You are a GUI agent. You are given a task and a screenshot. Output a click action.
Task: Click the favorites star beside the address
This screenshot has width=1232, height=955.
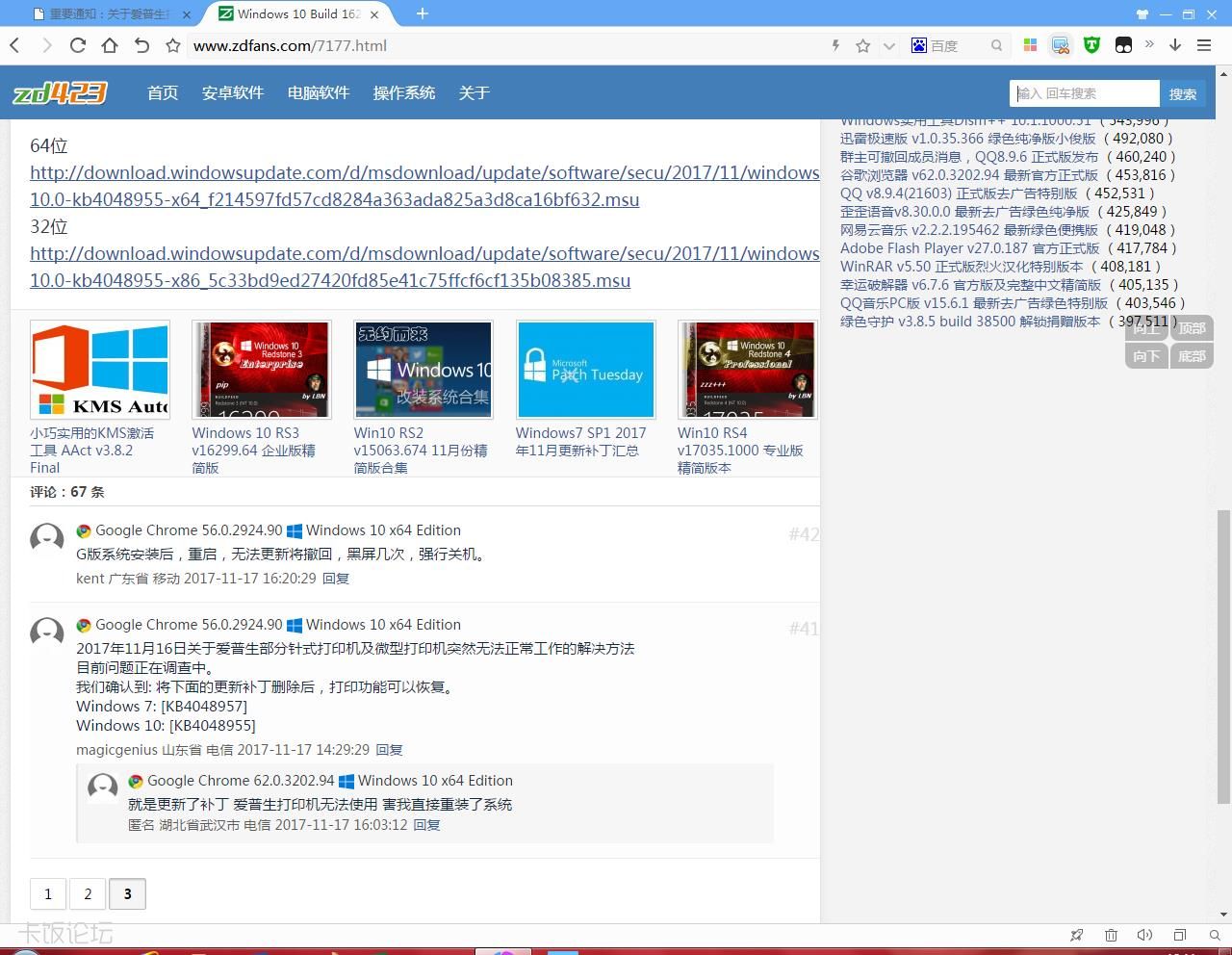[173, 45]
